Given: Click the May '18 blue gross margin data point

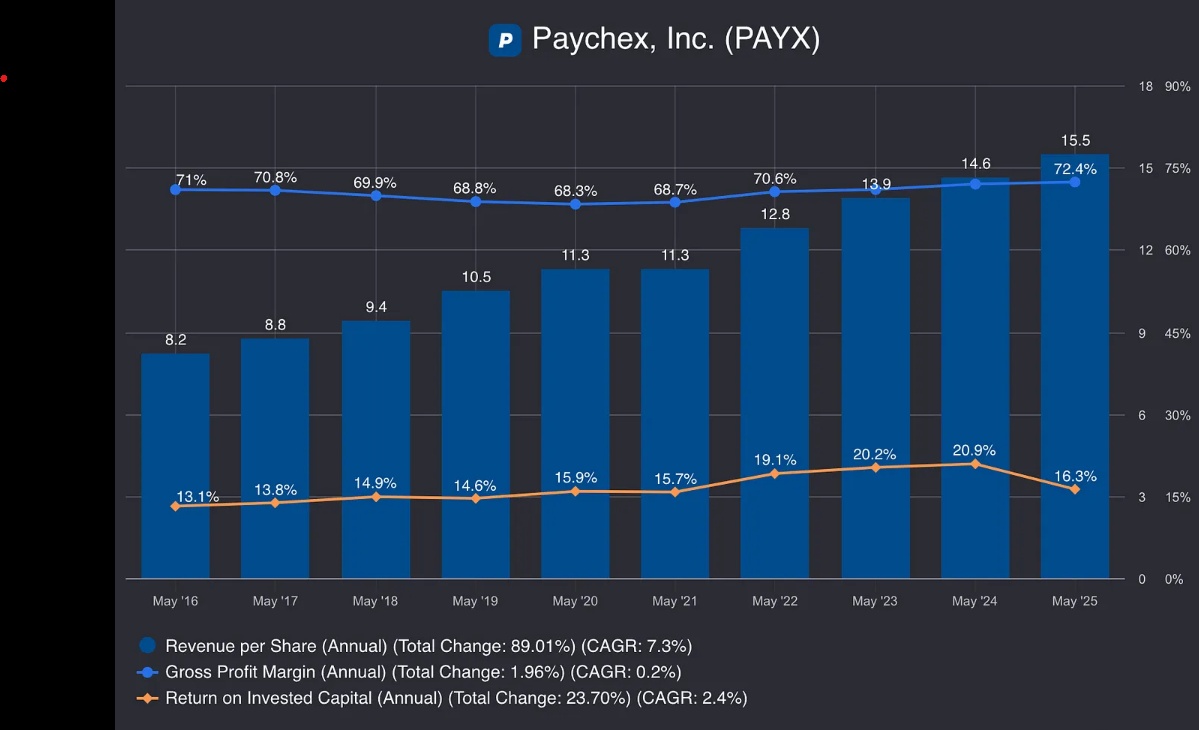Looking at the screenshot, I should [x=375, y=196].
